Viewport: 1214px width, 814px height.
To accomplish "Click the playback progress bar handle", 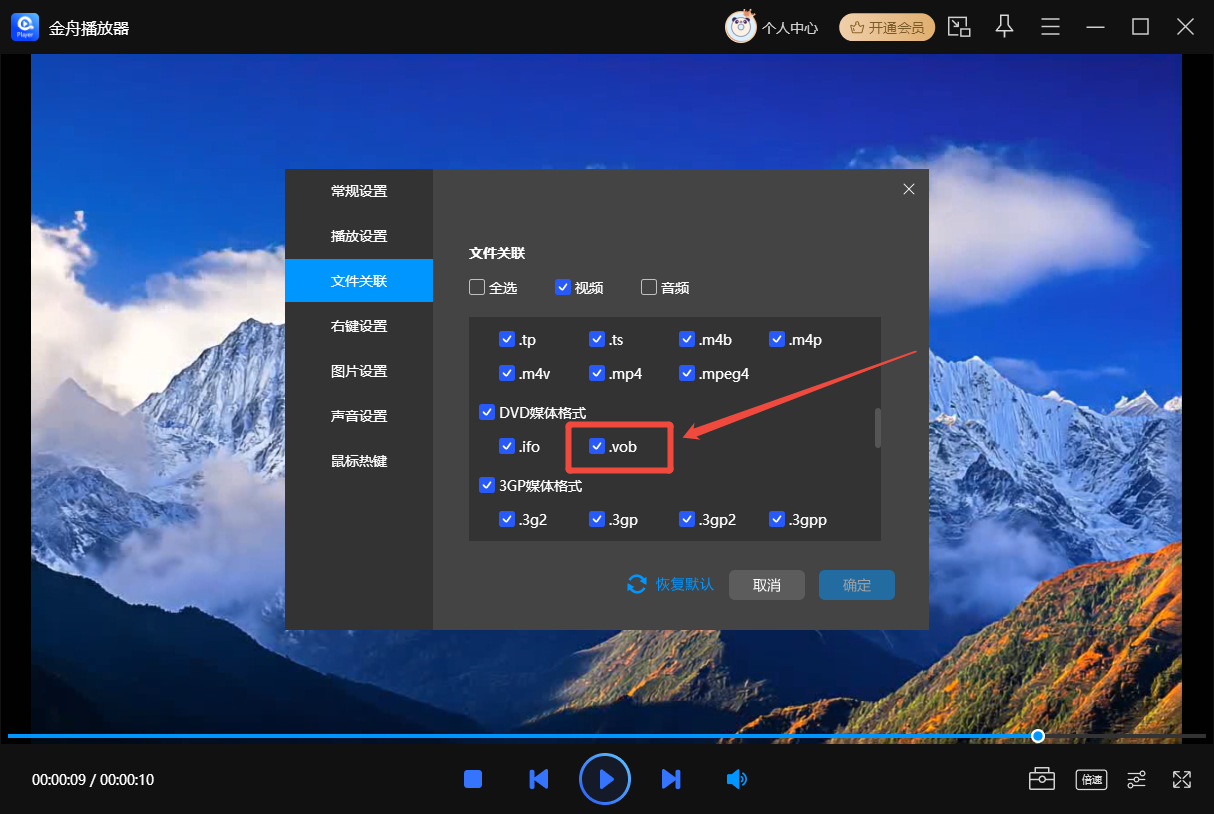I will click(x=1038, y=736).
